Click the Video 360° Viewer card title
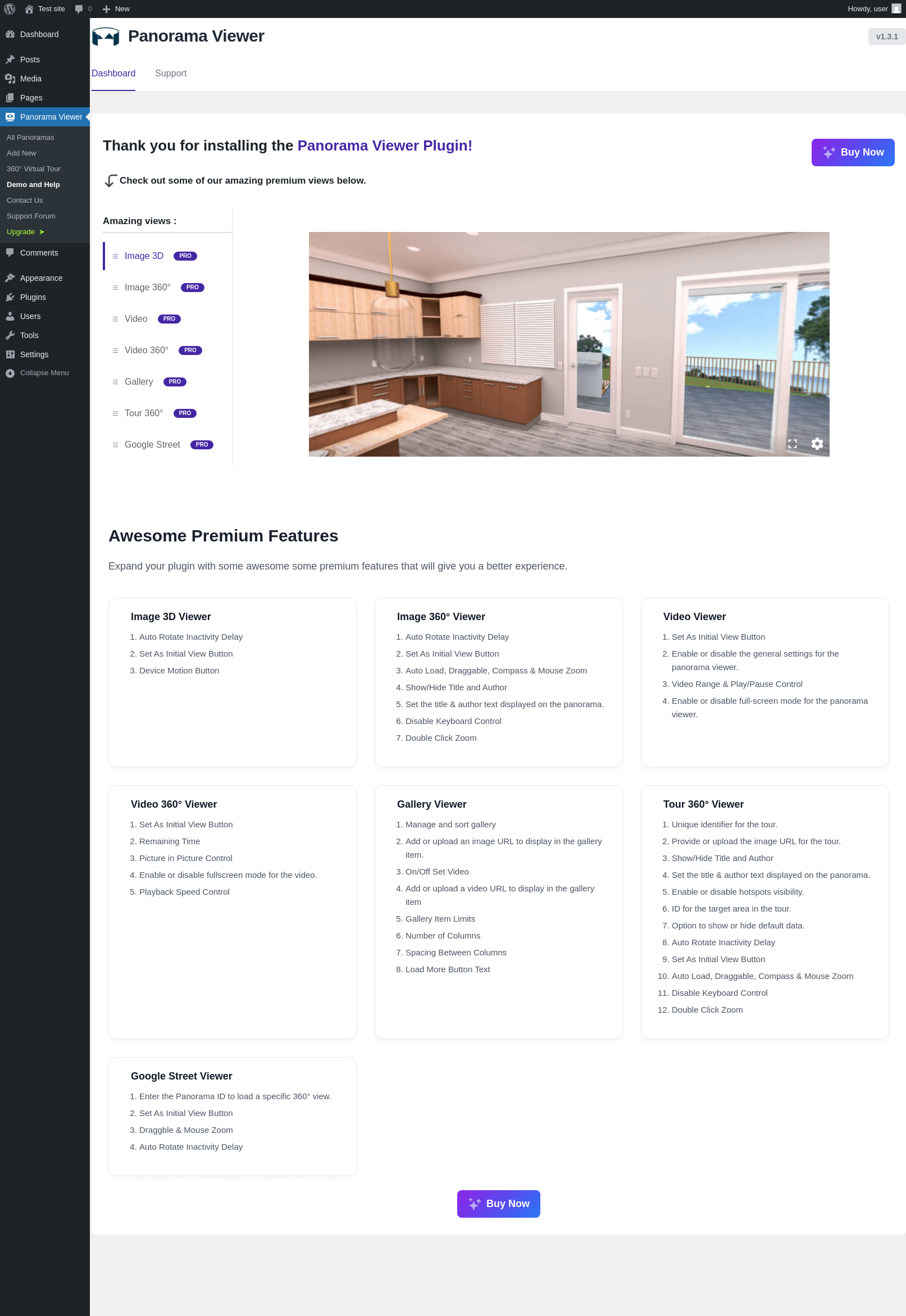The width and height of the screenshot is (906, 1316). click(x=174, y=804)
